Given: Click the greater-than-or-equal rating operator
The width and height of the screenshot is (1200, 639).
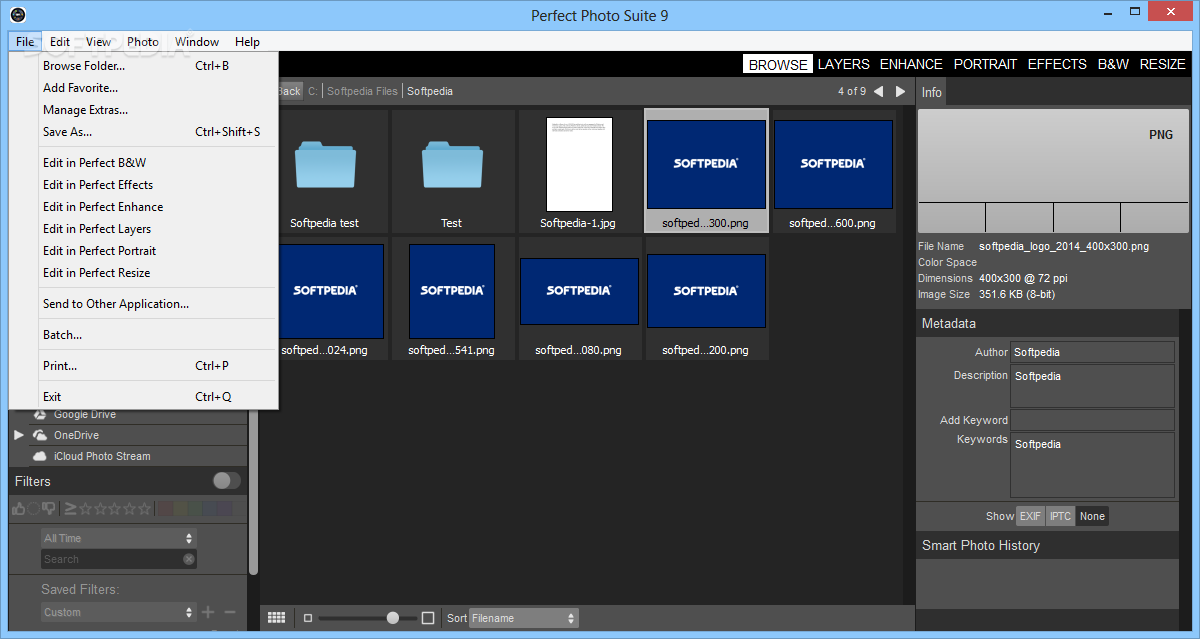Looking at the screenshot, I should tap(70, 508).
